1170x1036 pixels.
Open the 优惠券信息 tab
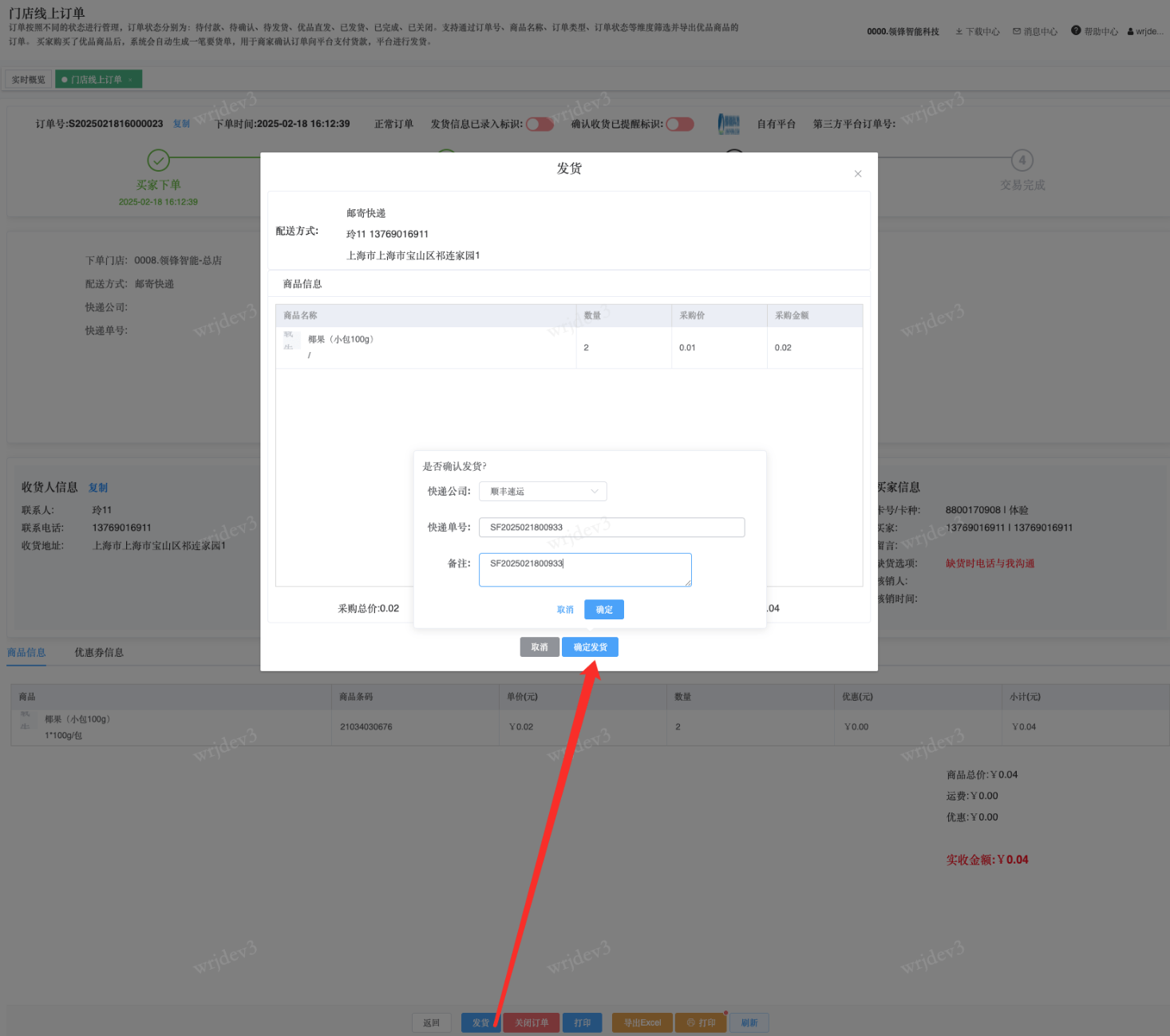point(99,653)
